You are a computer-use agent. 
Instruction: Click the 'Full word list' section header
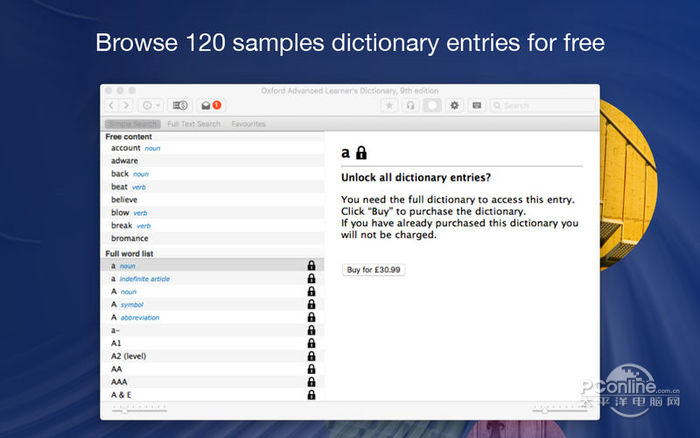click(129, 254)
